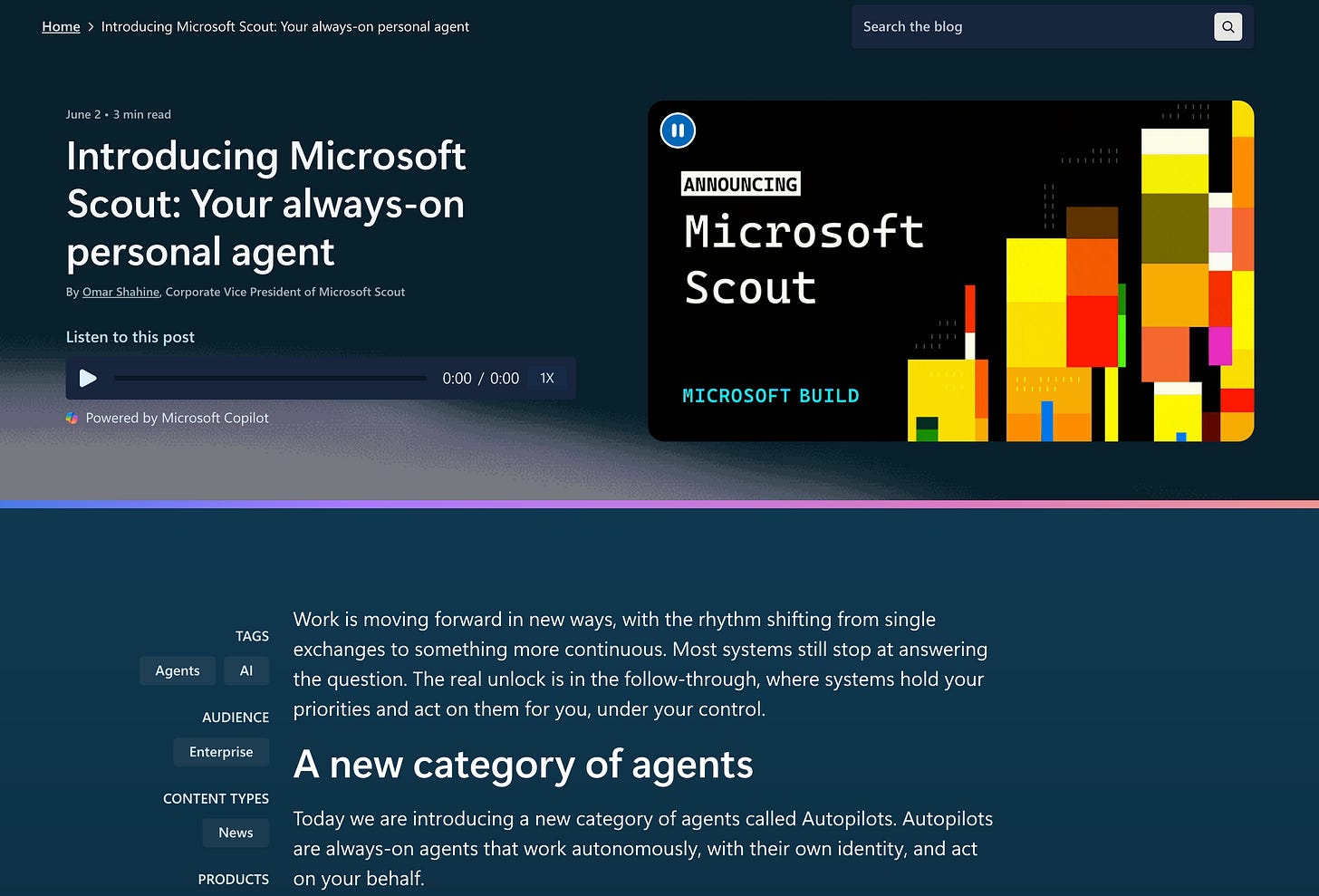Screen dimensions: 1319x896
Task: Click the 'A new category of agents' heading
Action: pyautogui.click(x=524, y=765)
